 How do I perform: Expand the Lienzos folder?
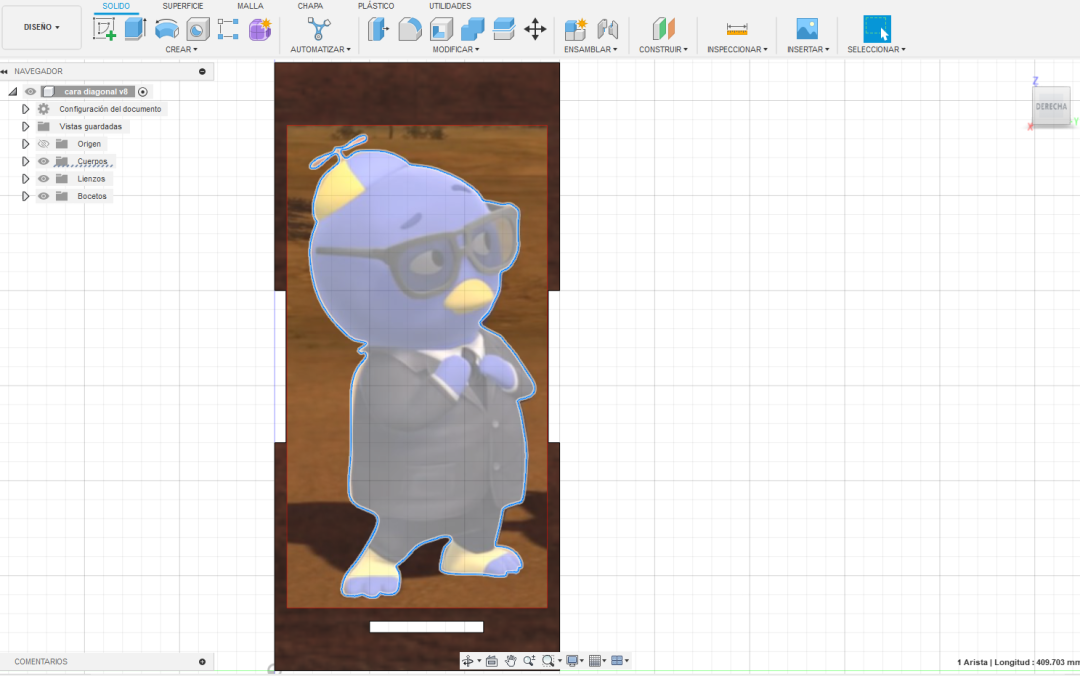pos(25,178)
